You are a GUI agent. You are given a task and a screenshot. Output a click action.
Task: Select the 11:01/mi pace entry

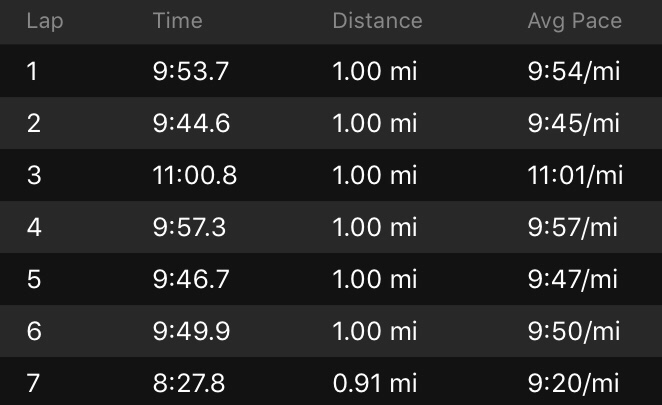click(x=575, y=176)
